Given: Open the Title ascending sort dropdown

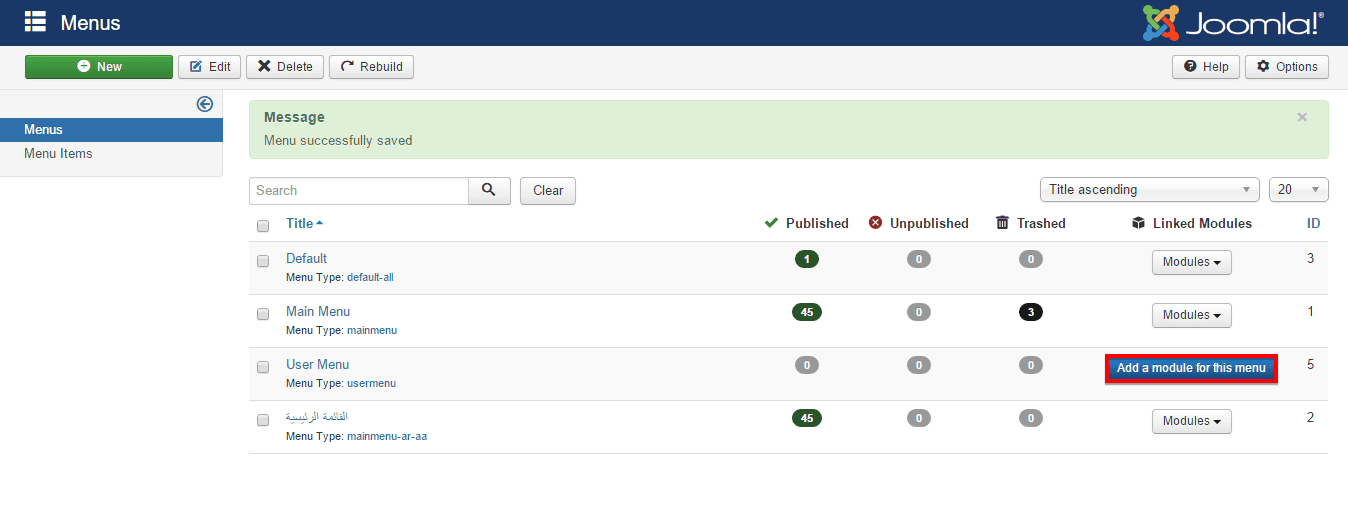Looking at the screenshot, I should pos(1149,190).
